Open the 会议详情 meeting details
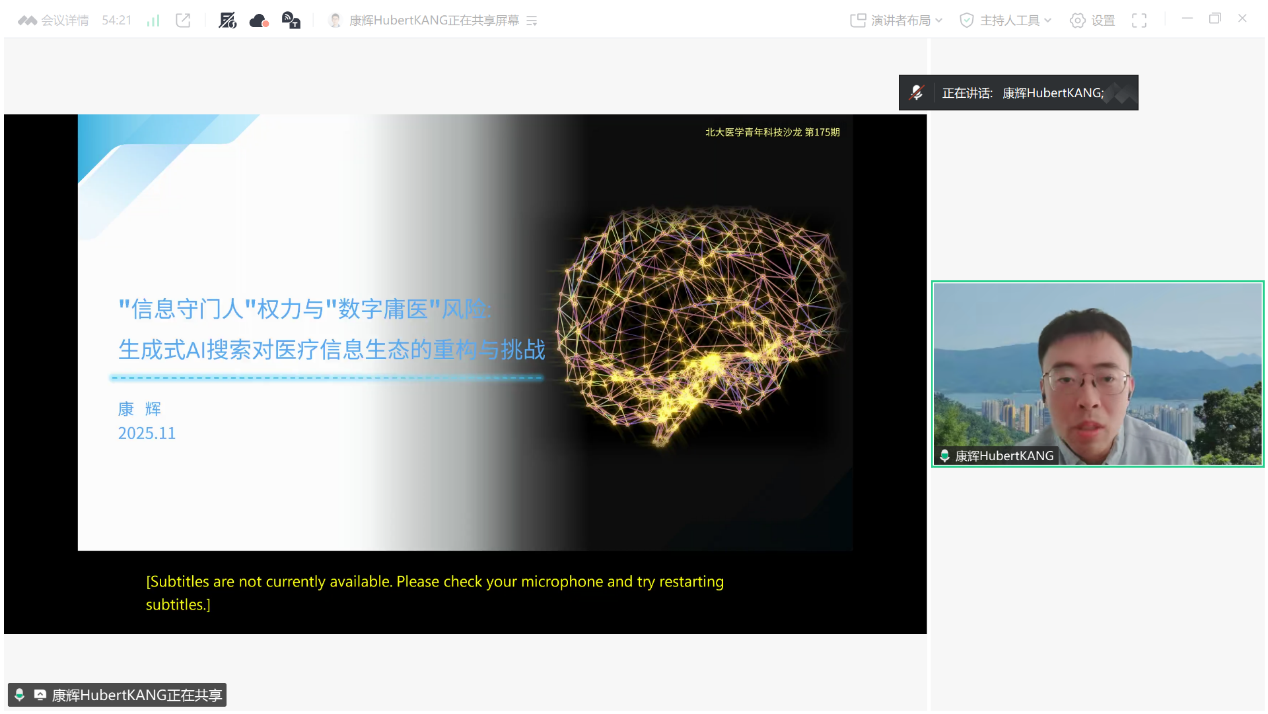 54,20
